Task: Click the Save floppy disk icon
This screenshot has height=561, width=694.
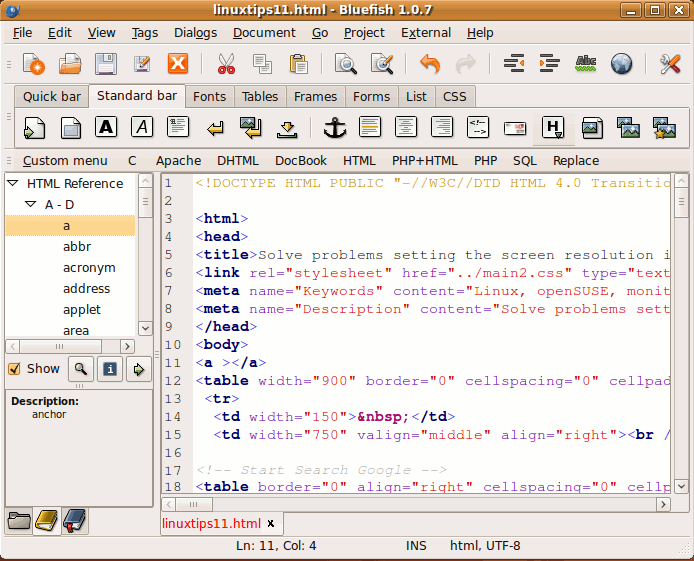Action: point(106,65)
